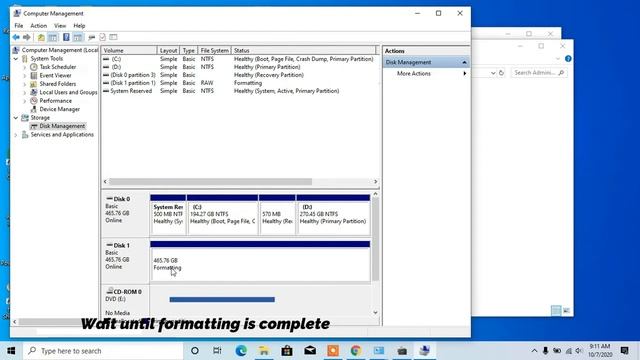Select the (Disk 0 partition 3) row
The image size is (640, 360).
(x=238, y=75)
